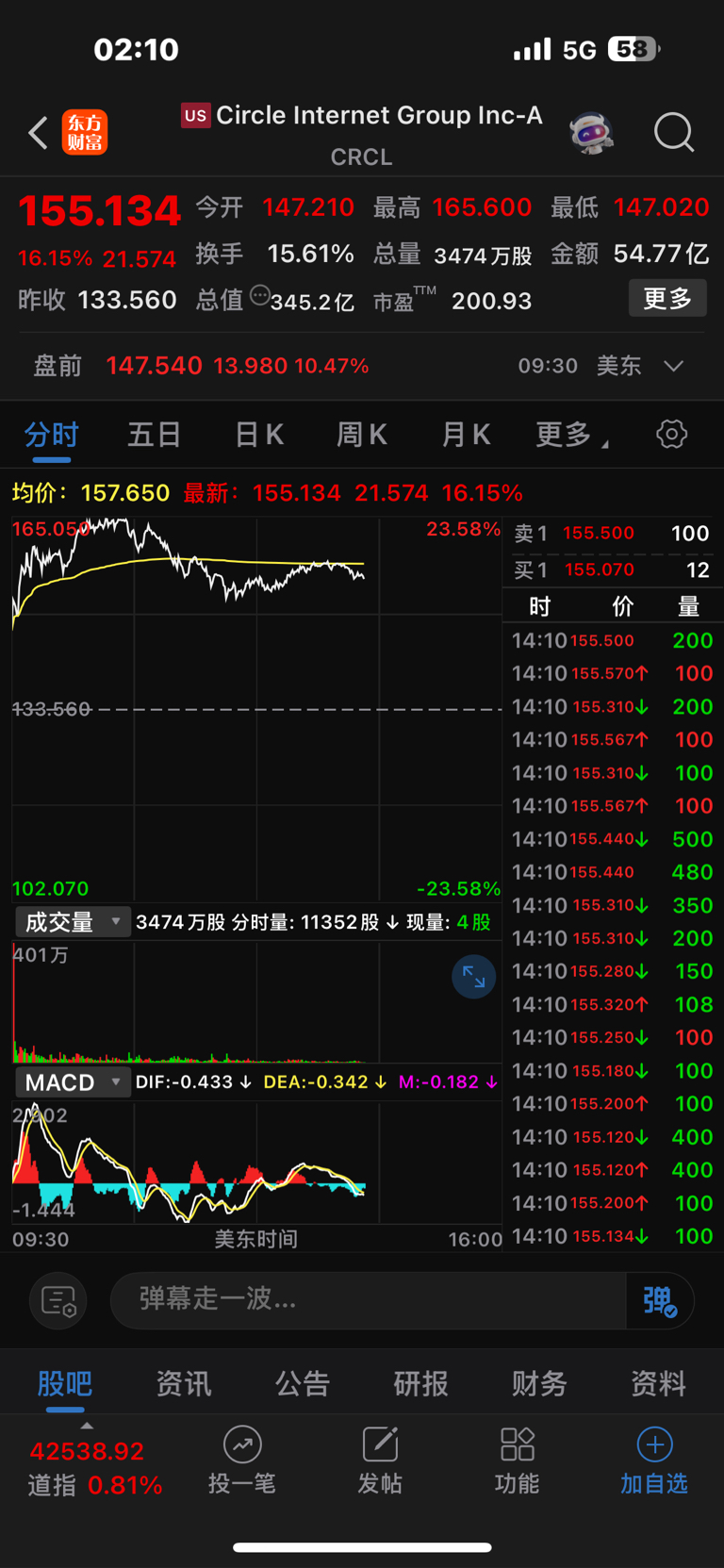
Task: Tap the 金额 54.77亿 value
Action: click(661, 254)
